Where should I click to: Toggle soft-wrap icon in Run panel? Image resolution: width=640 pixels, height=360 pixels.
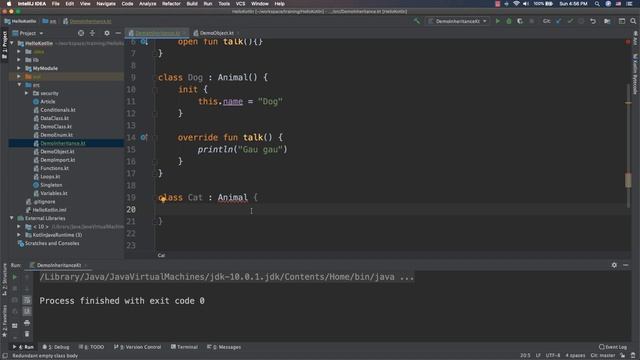click(27, 300)
